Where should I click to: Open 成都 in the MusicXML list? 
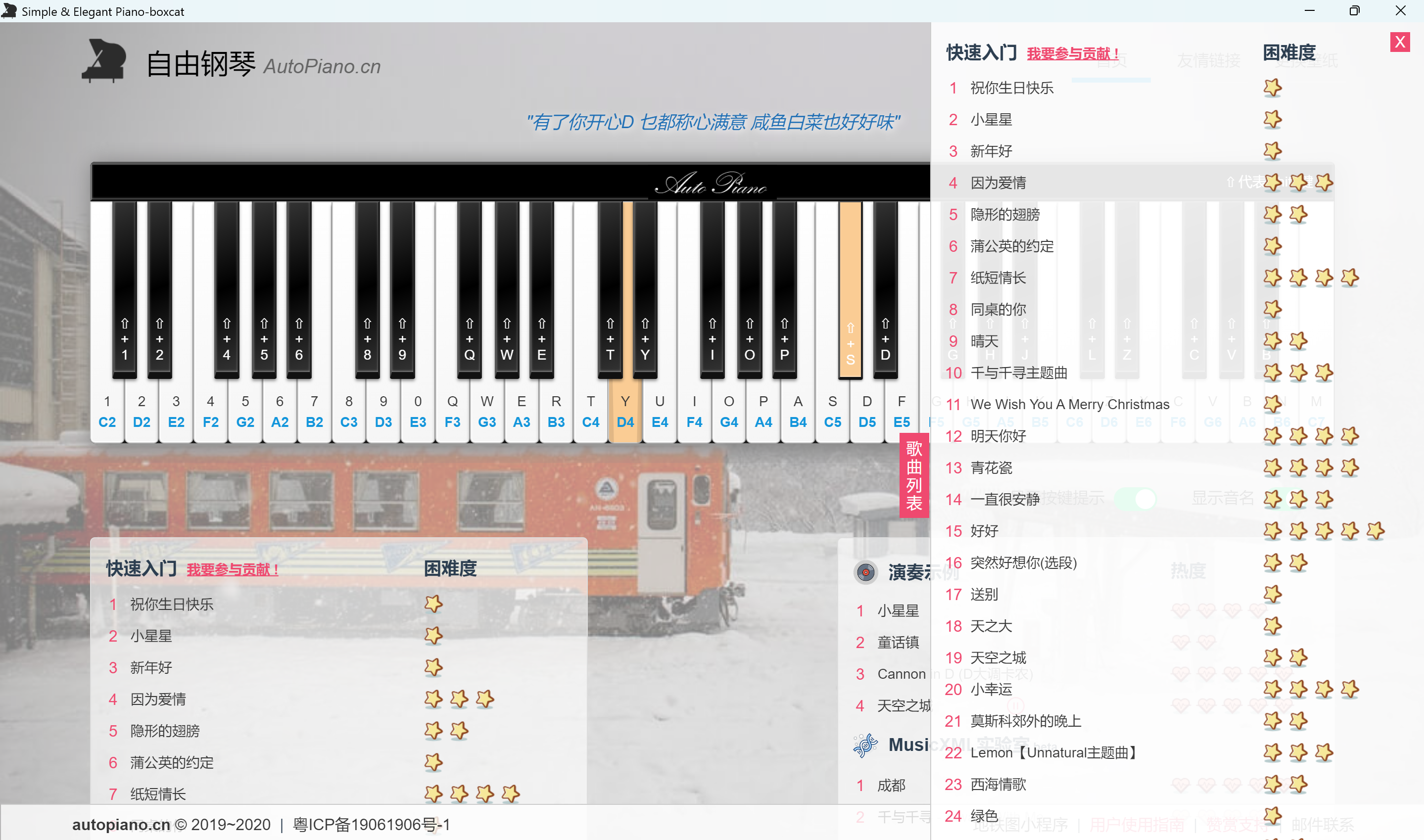coord(891,786)
